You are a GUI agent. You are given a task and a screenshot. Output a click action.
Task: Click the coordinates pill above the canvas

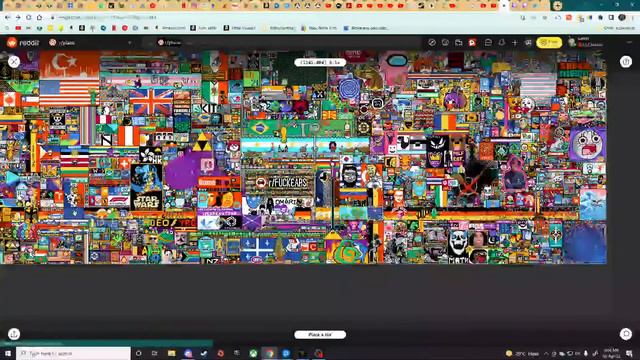[320, 62]
